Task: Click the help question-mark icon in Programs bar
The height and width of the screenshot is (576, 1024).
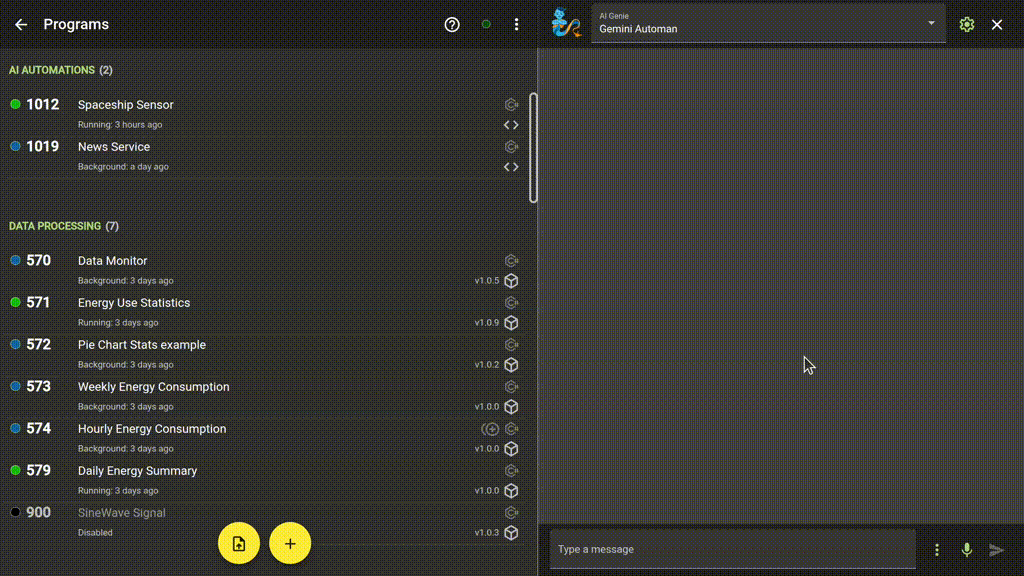Action: tap(451, 24)
